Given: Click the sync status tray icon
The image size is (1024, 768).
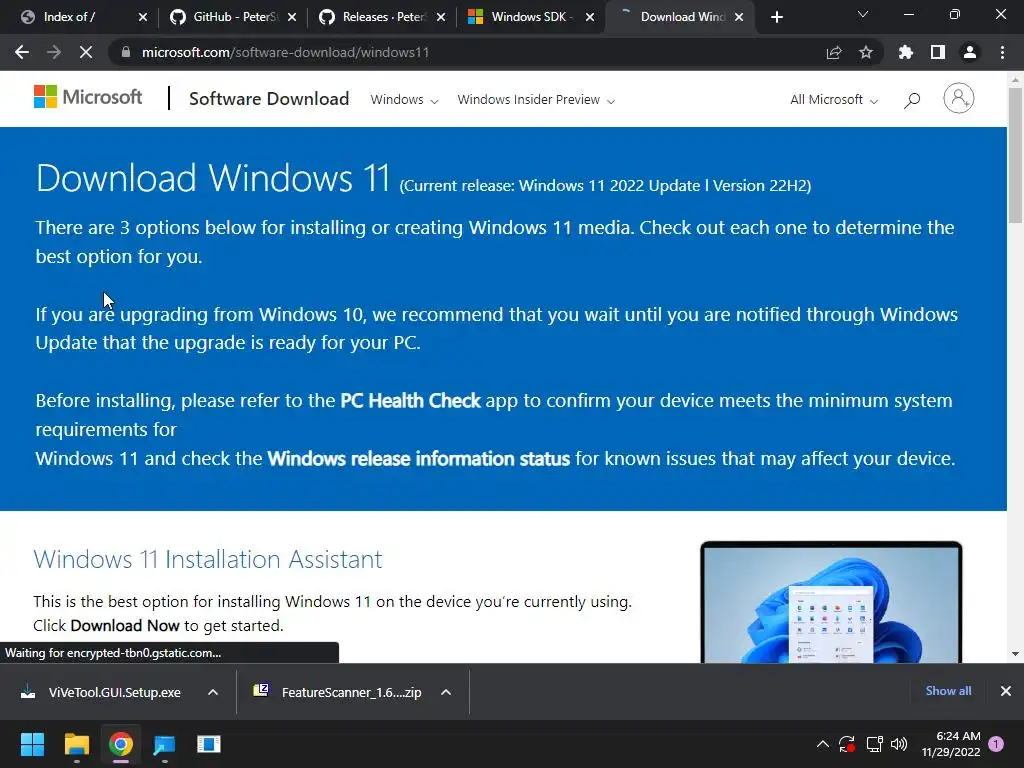Looking at the screenshot, I should [847, 744].
